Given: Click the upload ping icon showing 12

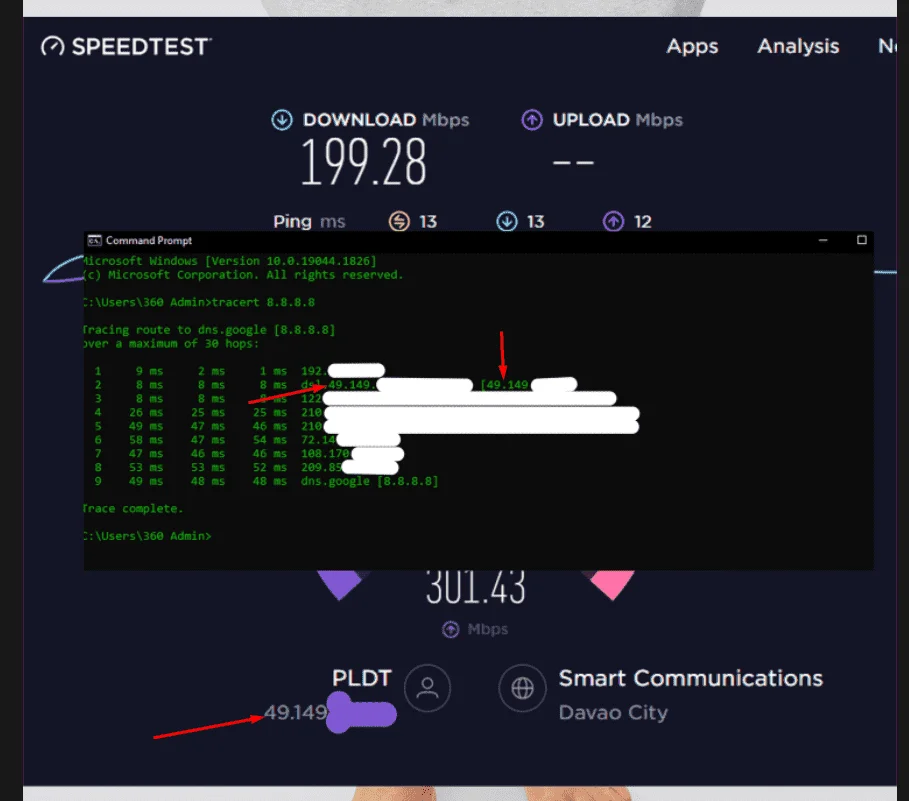Looking at the screenshot, I should point(613,221).
